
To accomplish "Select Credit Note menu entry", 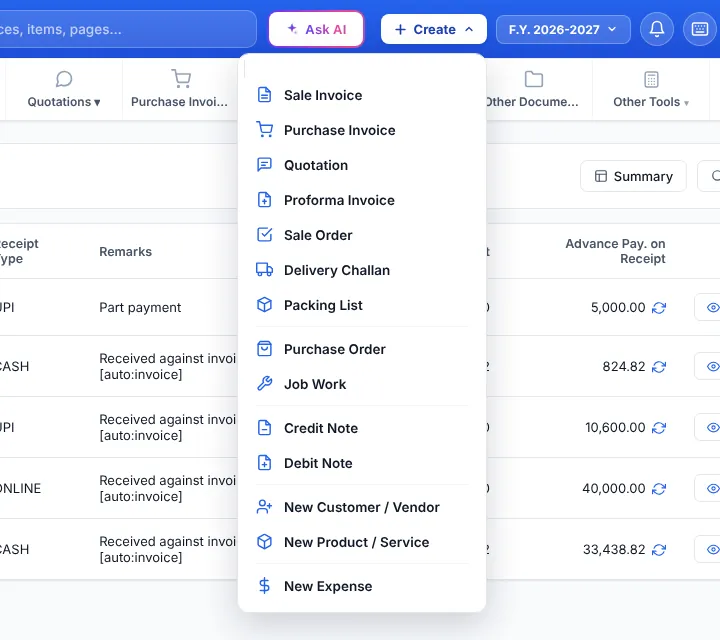I will (362, 428).
